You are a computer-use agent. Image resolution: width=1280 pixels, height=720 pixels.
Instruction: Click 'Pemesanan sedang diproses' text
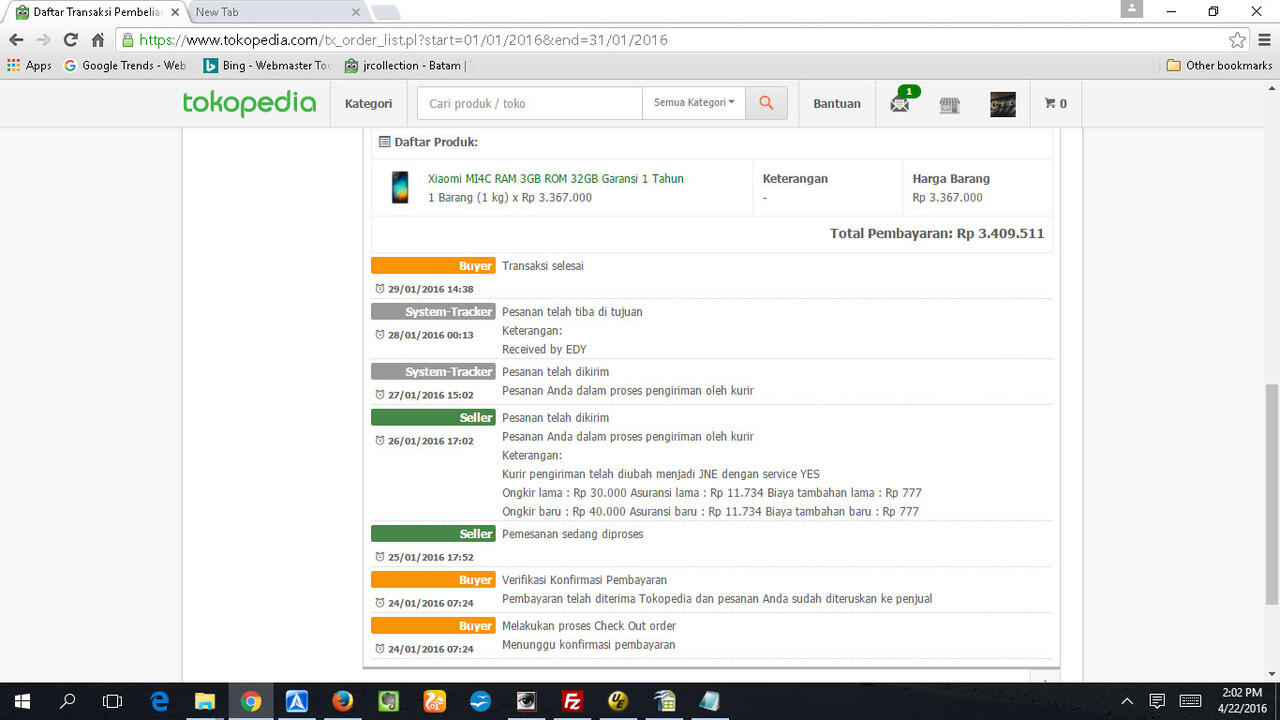click(x=573, y=534)
